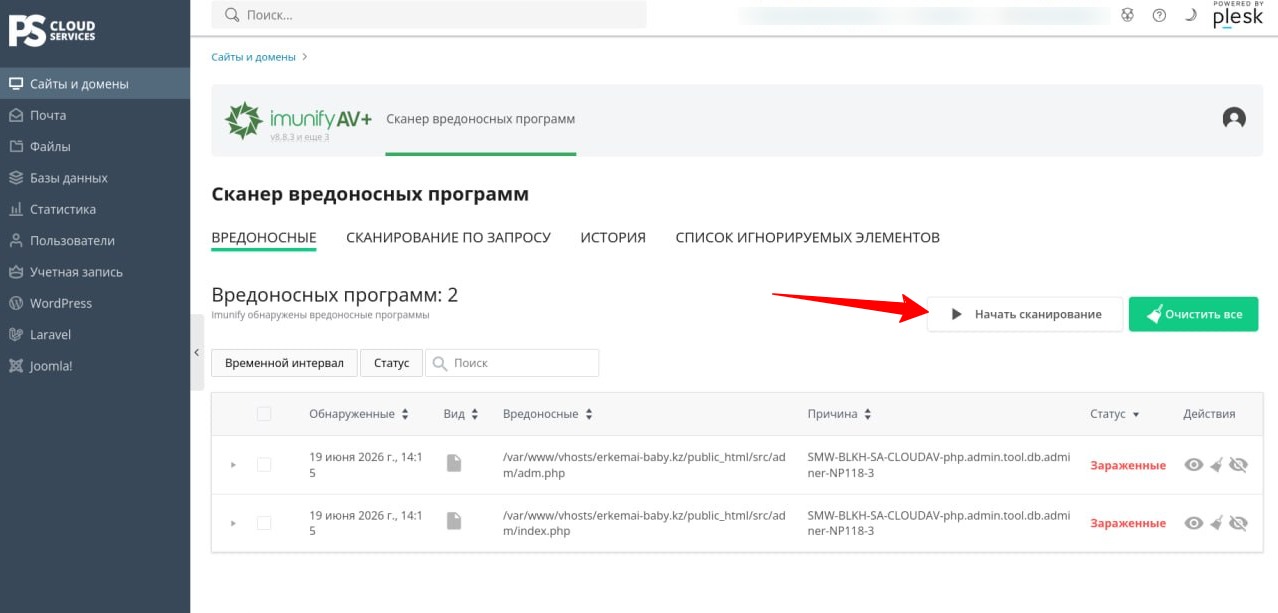The width and height of the screenshot is (1278, 613).
Task: Check the select-all header checkbox
Action: pyautogui.click(x=264, y=414)
